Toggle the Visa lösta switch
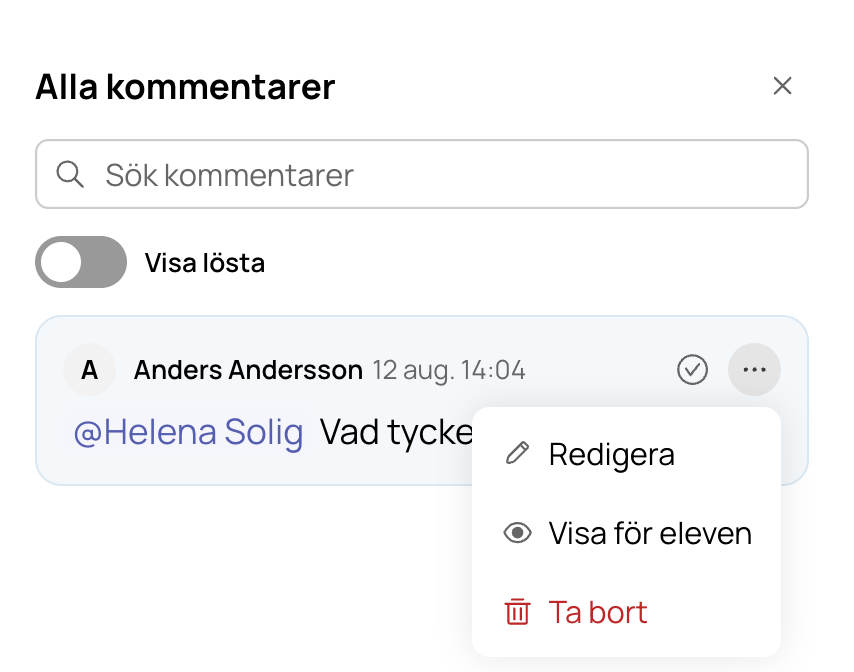Screen dimensions: 854x672 click(81, 262)
